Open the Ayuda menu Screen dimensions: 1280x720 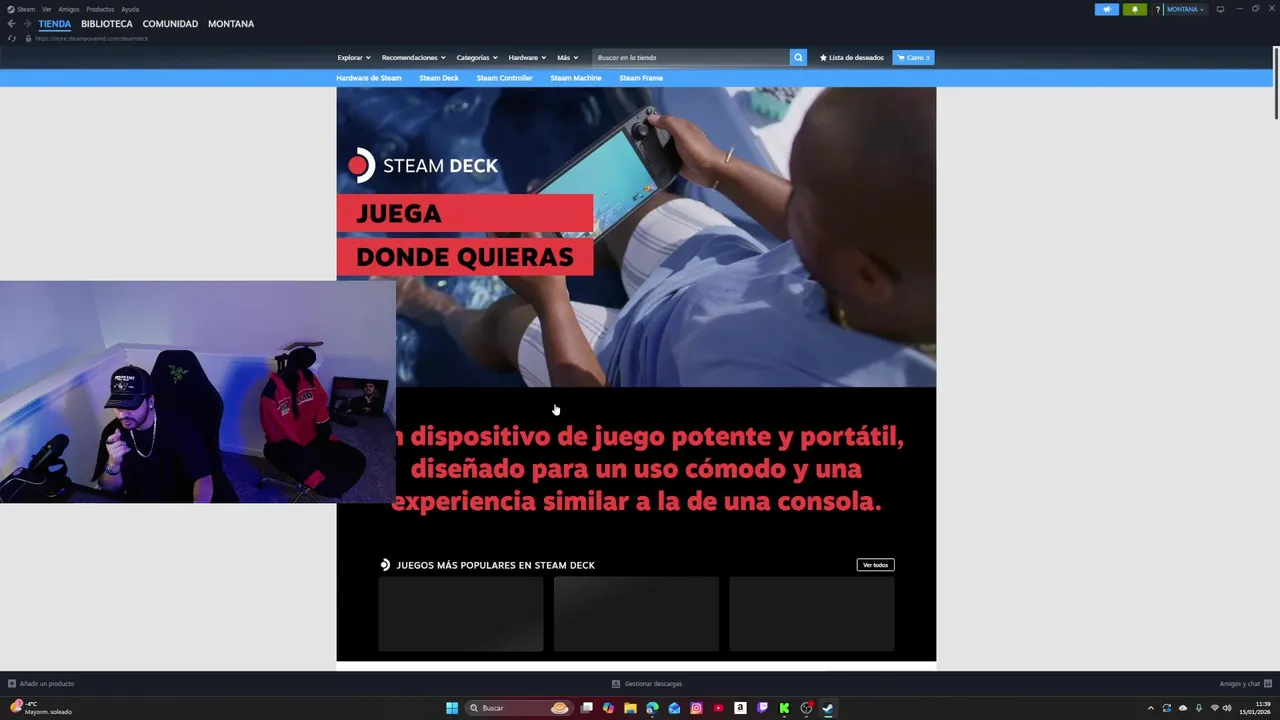130,9
